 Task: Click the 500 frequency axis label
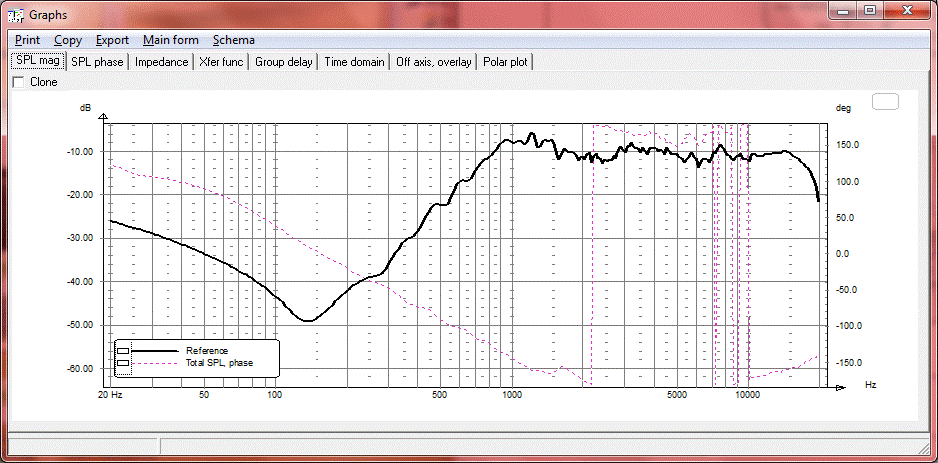click(440, 395)
